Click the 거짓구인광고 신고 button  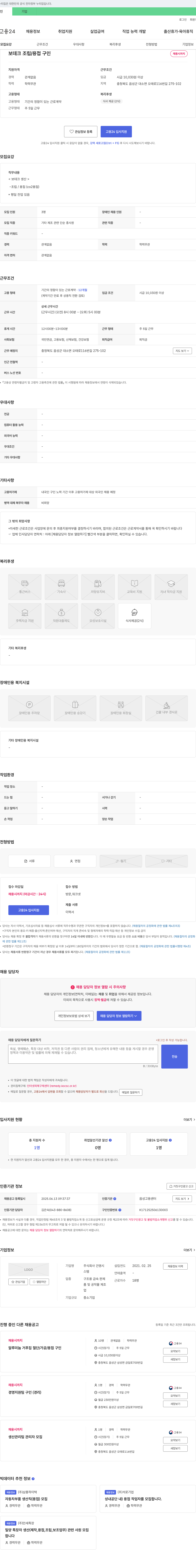tap(181, 1186)
